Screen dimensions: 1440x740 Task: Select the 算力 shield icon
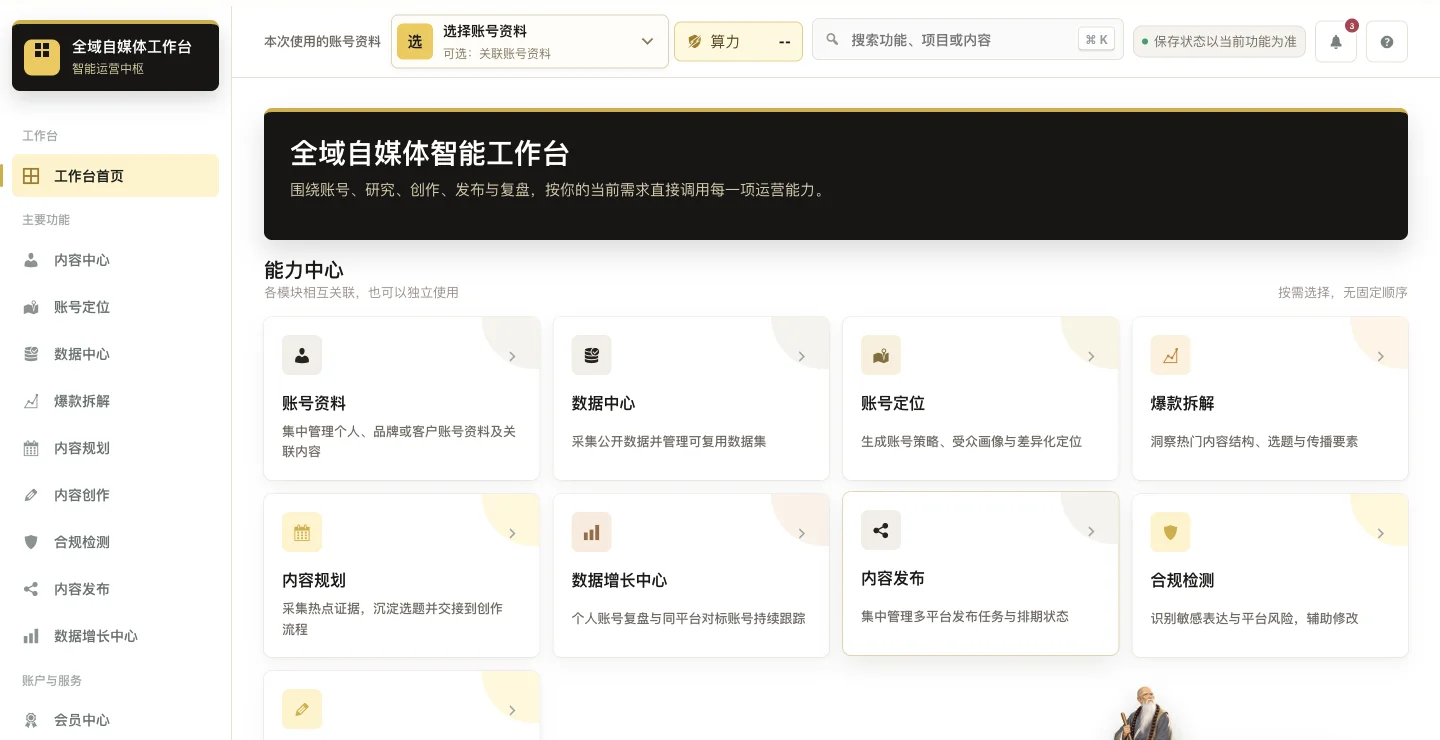click(x=694, y=42)
